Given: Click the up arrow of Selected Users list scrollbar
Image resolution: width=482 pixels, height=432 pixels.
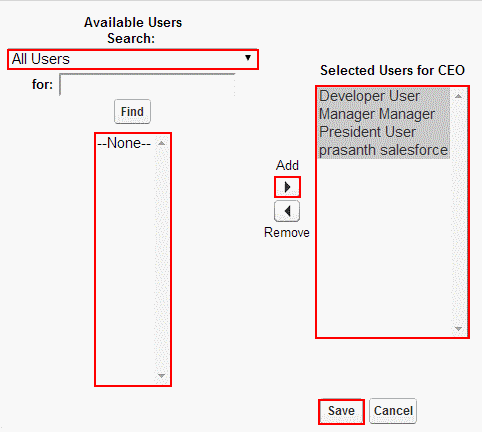Looking at the screenshot, I should [459, 96].
